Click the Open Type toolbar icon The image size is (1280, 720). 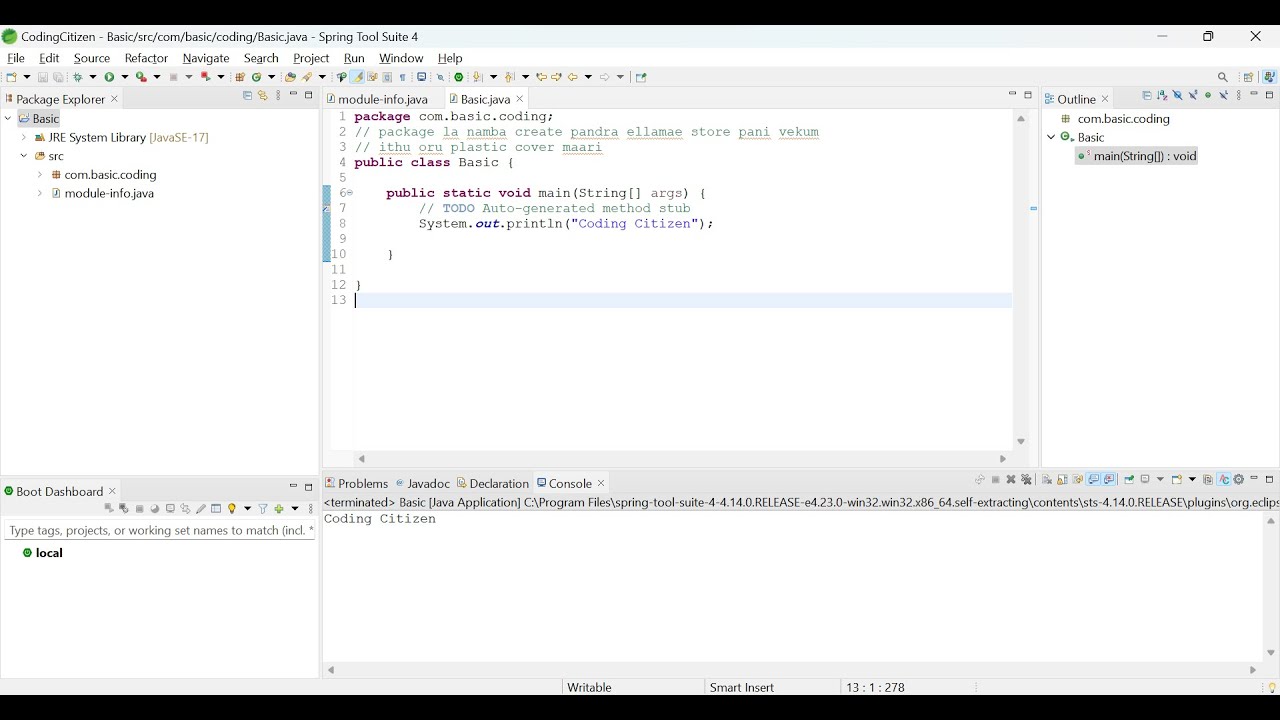pos(290,77)
